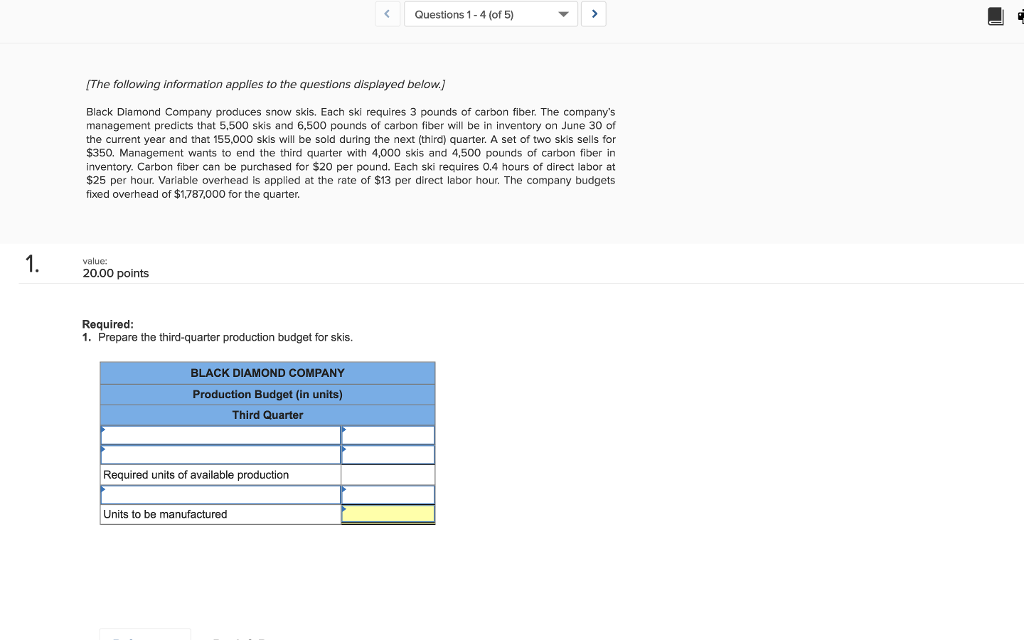Open the ebook reference icon
This screenshot has height=640, width=1024.
click(995, 16)
